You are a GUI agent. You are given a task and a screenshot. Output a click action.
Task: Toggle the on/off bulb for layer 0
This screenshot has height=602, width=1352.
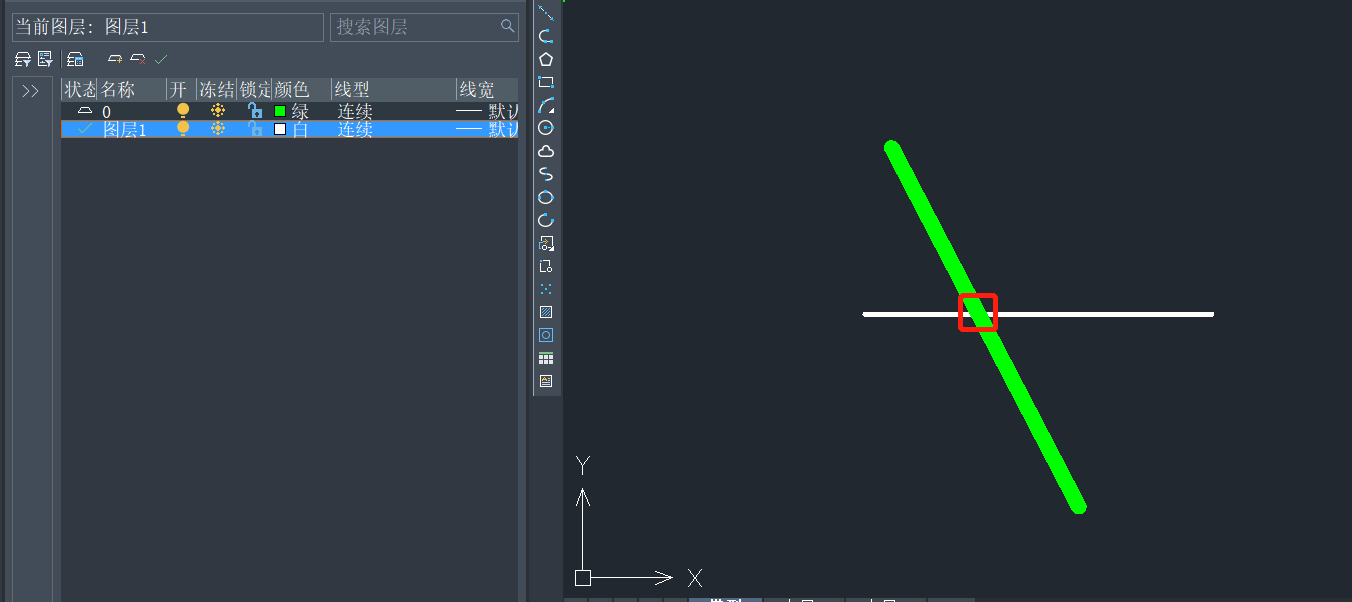(x=183, y=111)
